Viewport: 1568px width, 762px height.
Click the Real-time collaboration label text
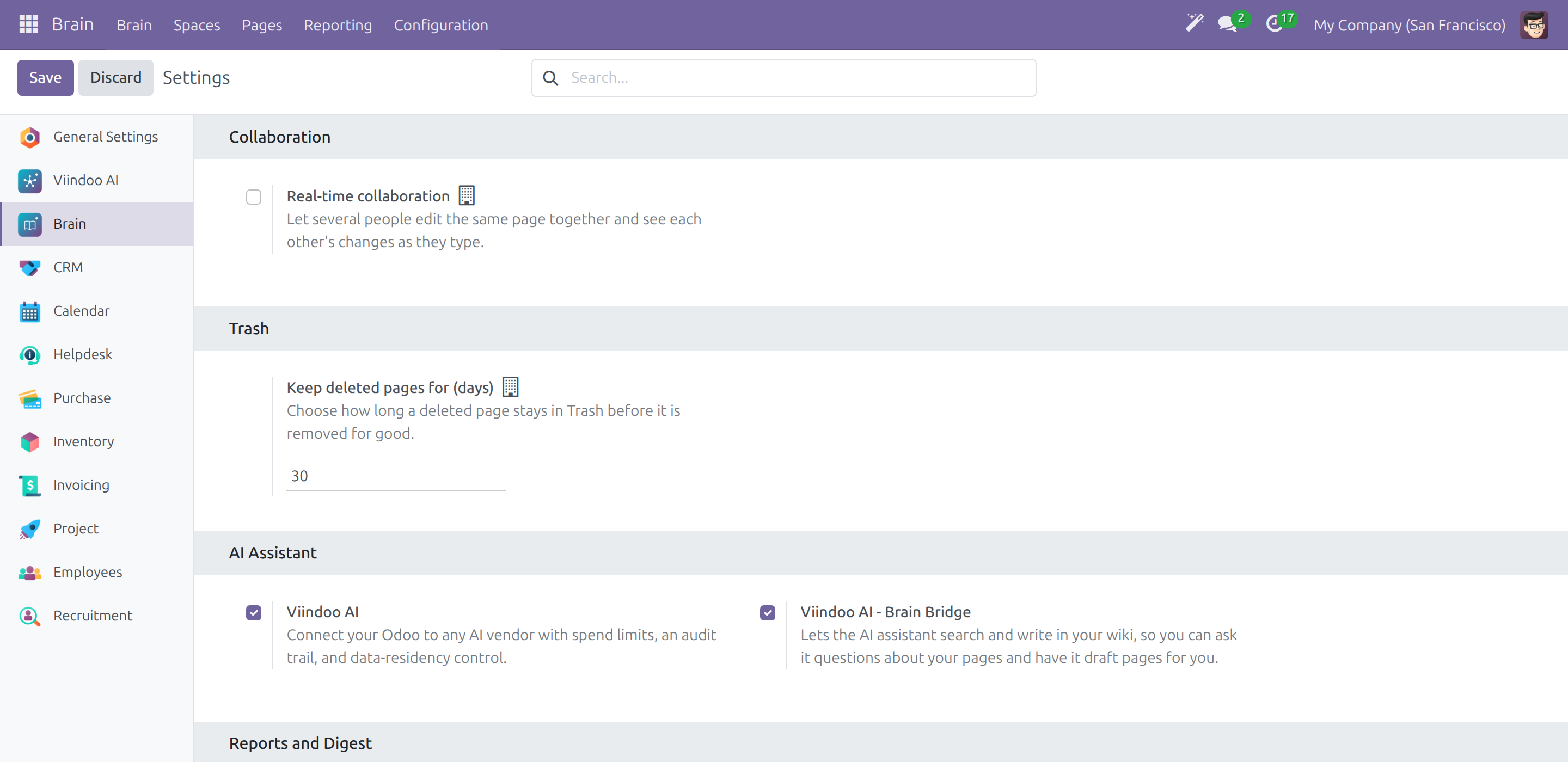[x=368, y=196]
